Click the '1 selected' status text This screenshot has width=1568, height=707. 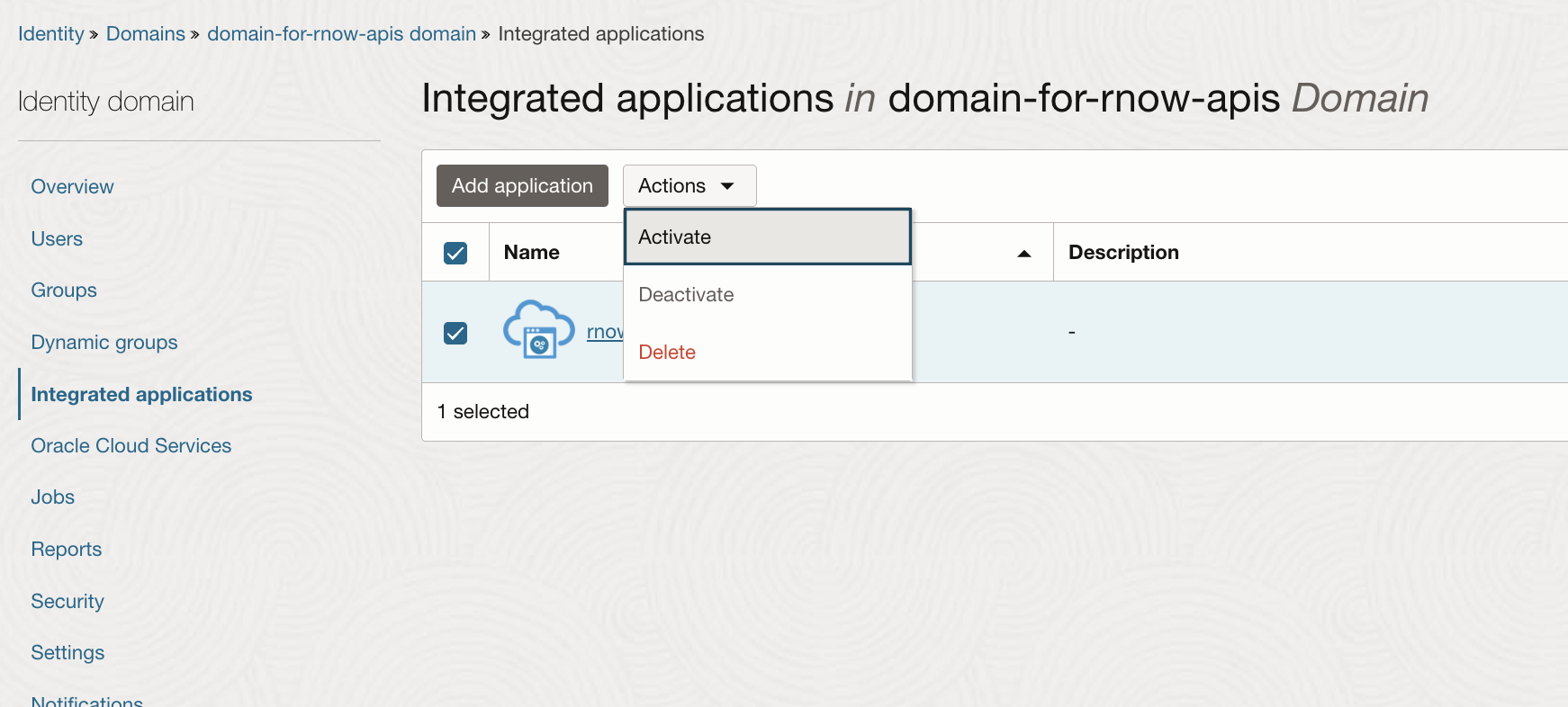click(483, 412)
